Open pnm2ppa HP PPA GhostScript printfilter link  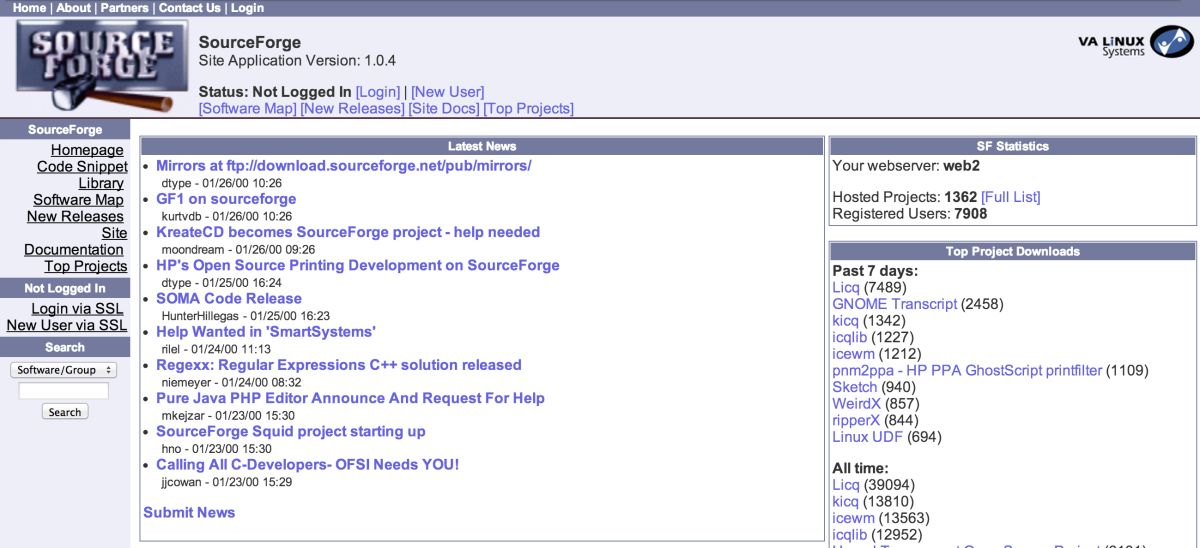point(967,370)
